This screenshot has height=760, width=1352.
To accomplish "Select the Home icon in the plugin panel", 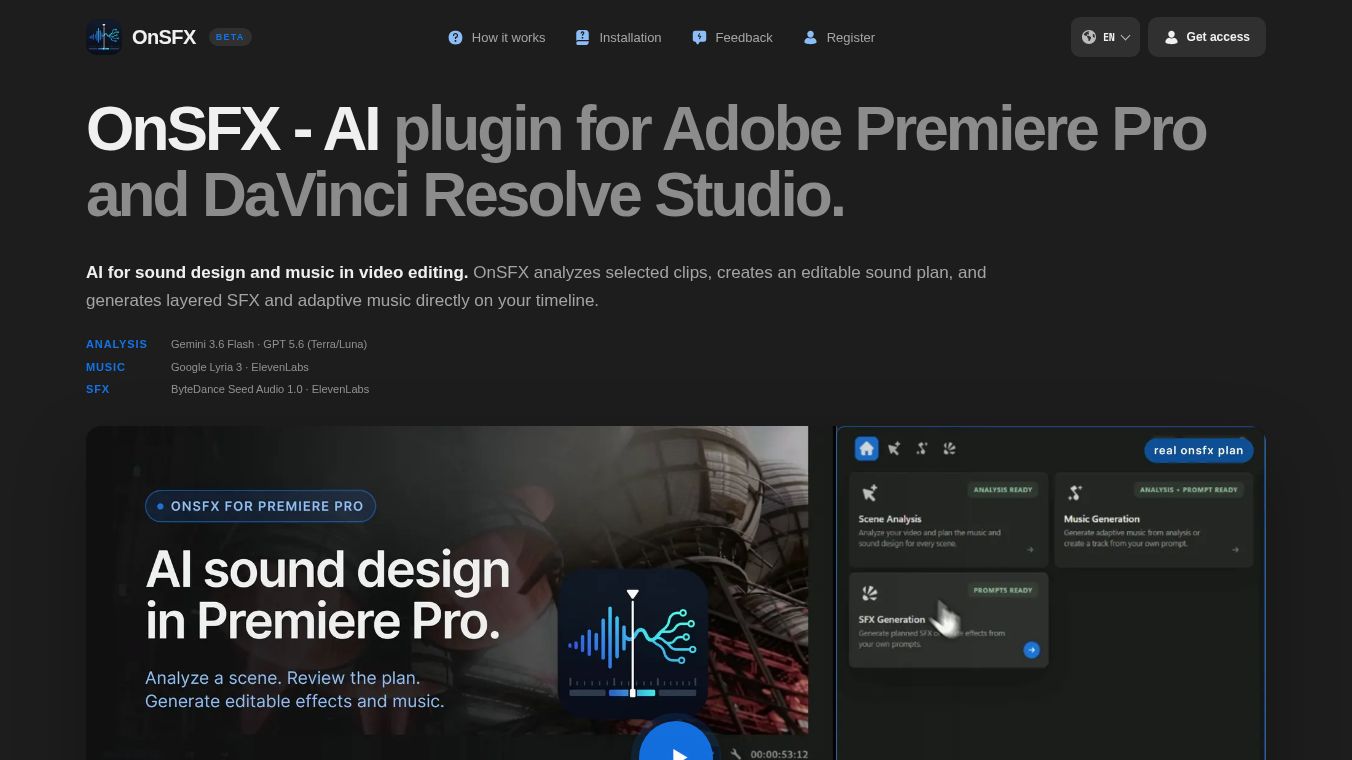I will 867,449.
